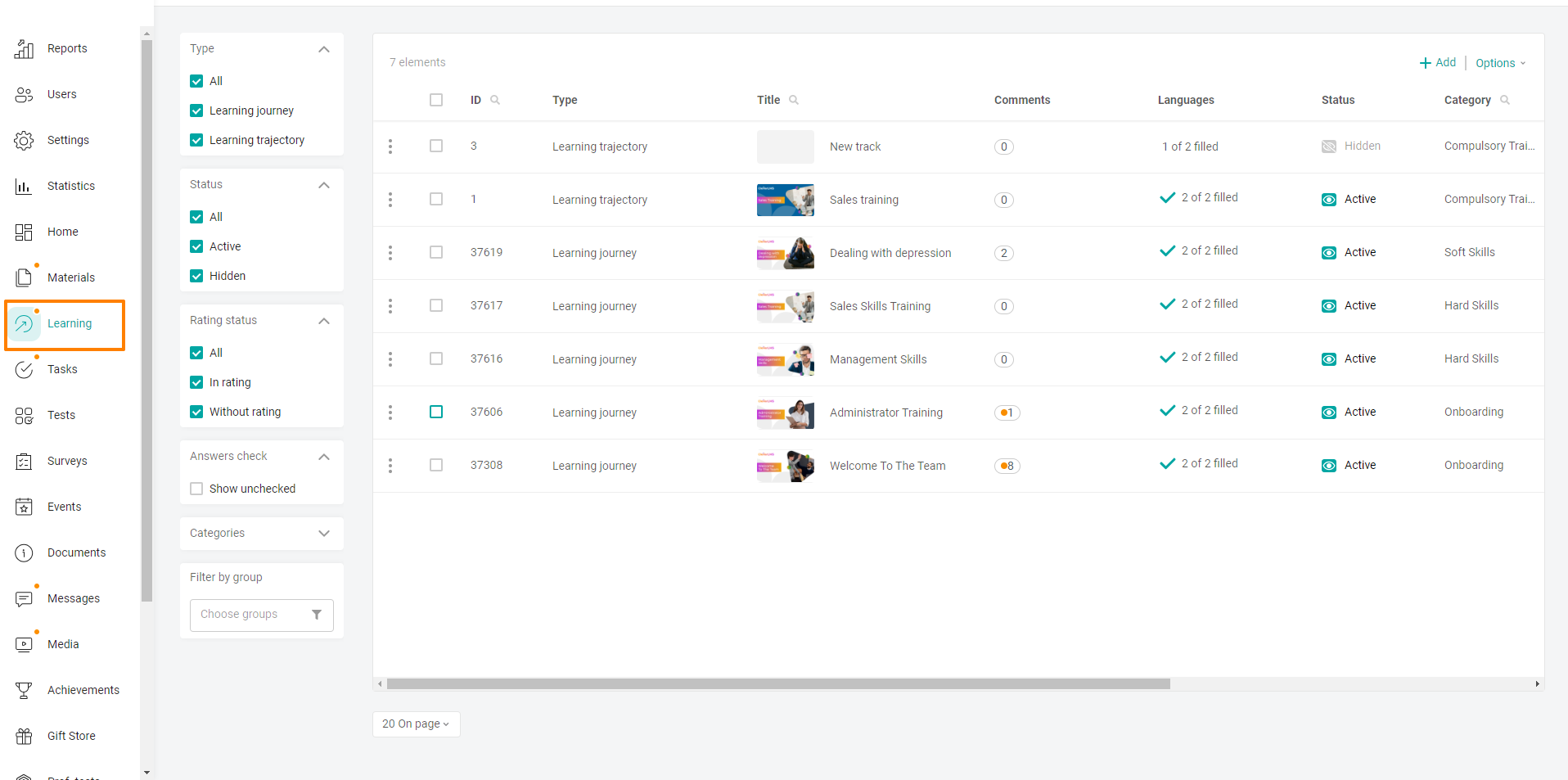Click the Gift Store present icon

(24, 737)
